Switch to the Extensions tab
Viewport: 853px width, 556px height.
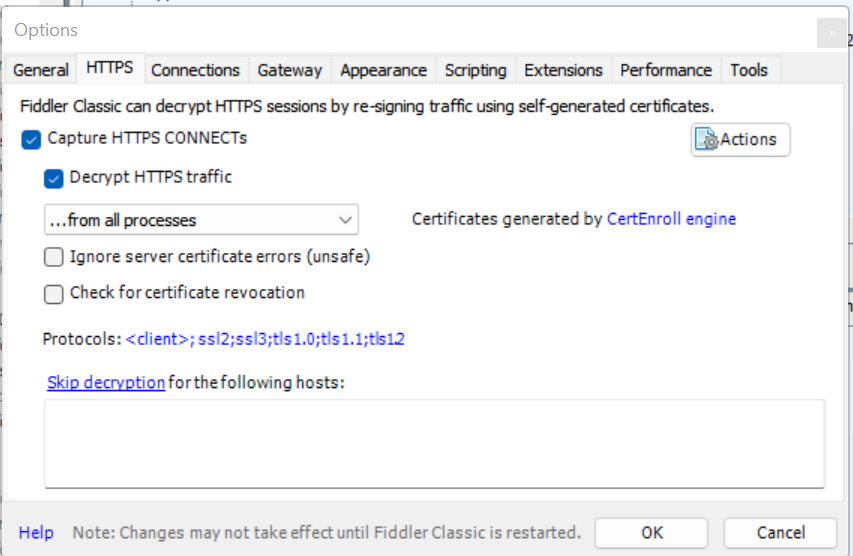[x=563, y=70]
